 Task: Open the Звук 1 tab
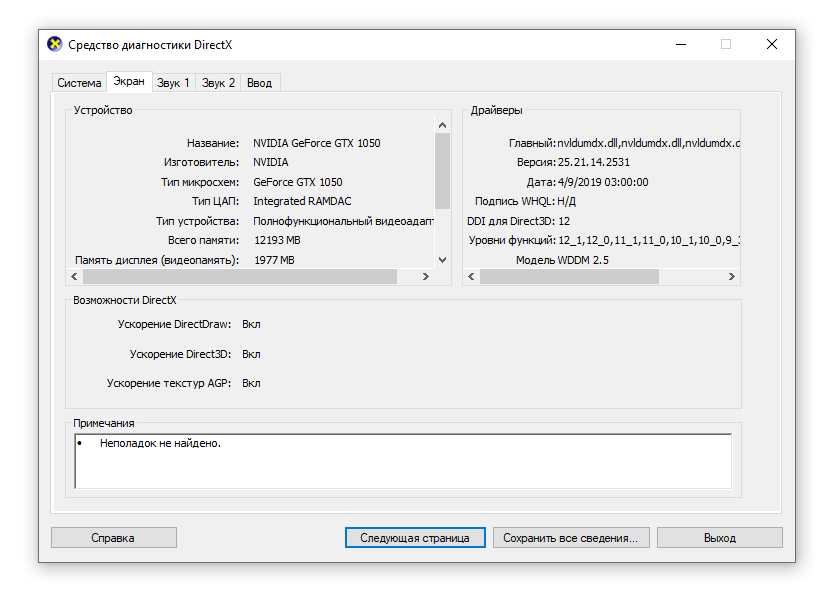[173, 83]
